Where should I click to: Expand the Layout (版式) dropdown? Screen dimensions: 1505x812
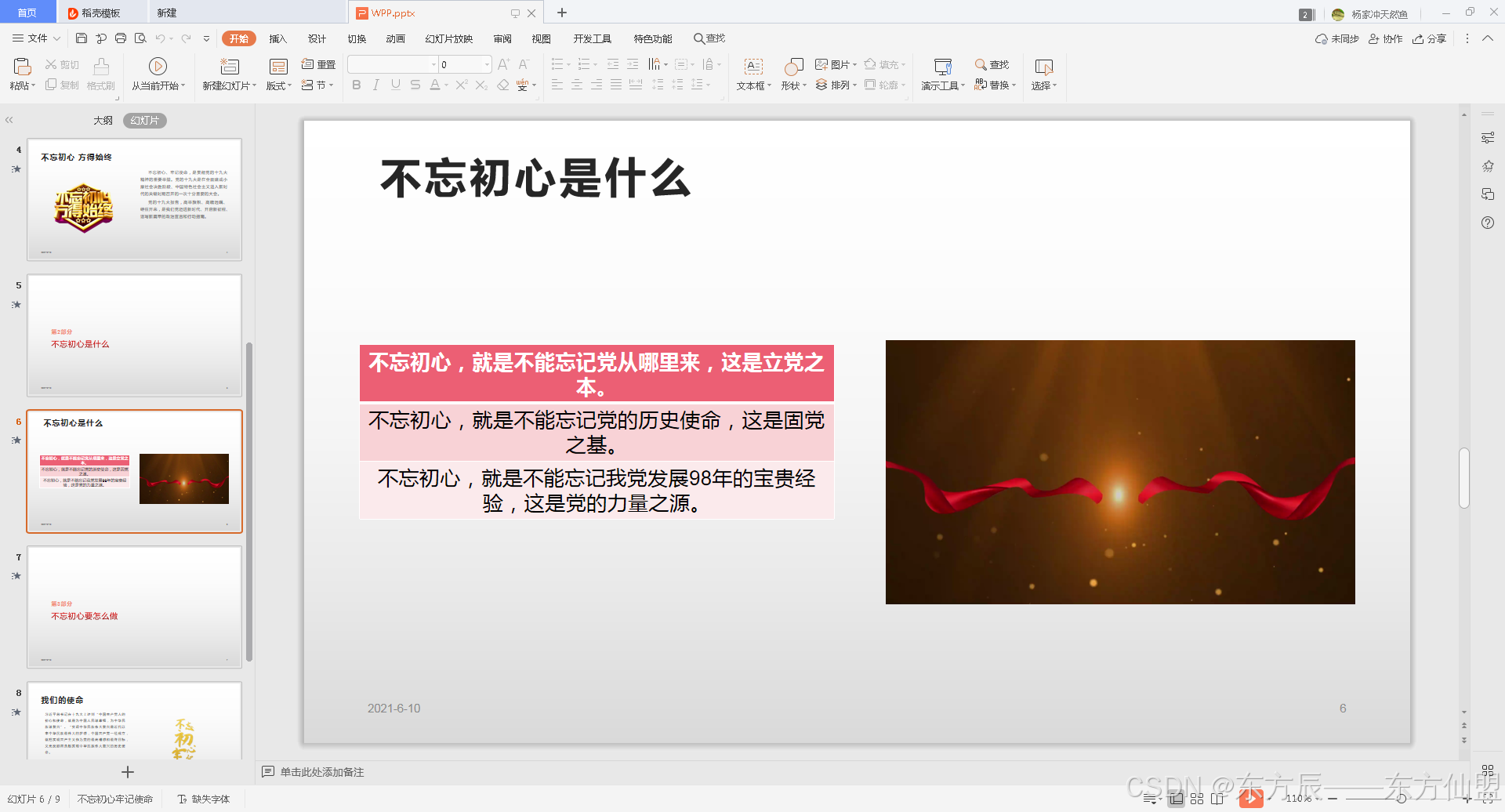point(290,86)
